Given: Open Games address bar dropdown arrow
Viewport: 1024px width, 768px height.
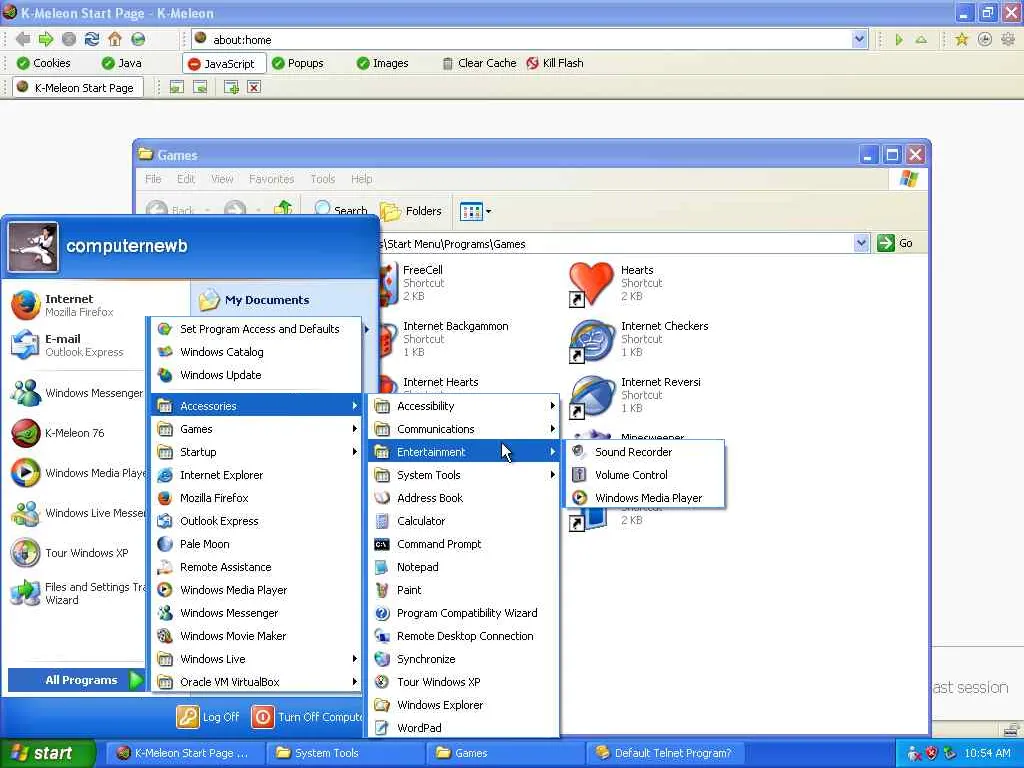Looking at the screenshot, I should pos(861,243).
